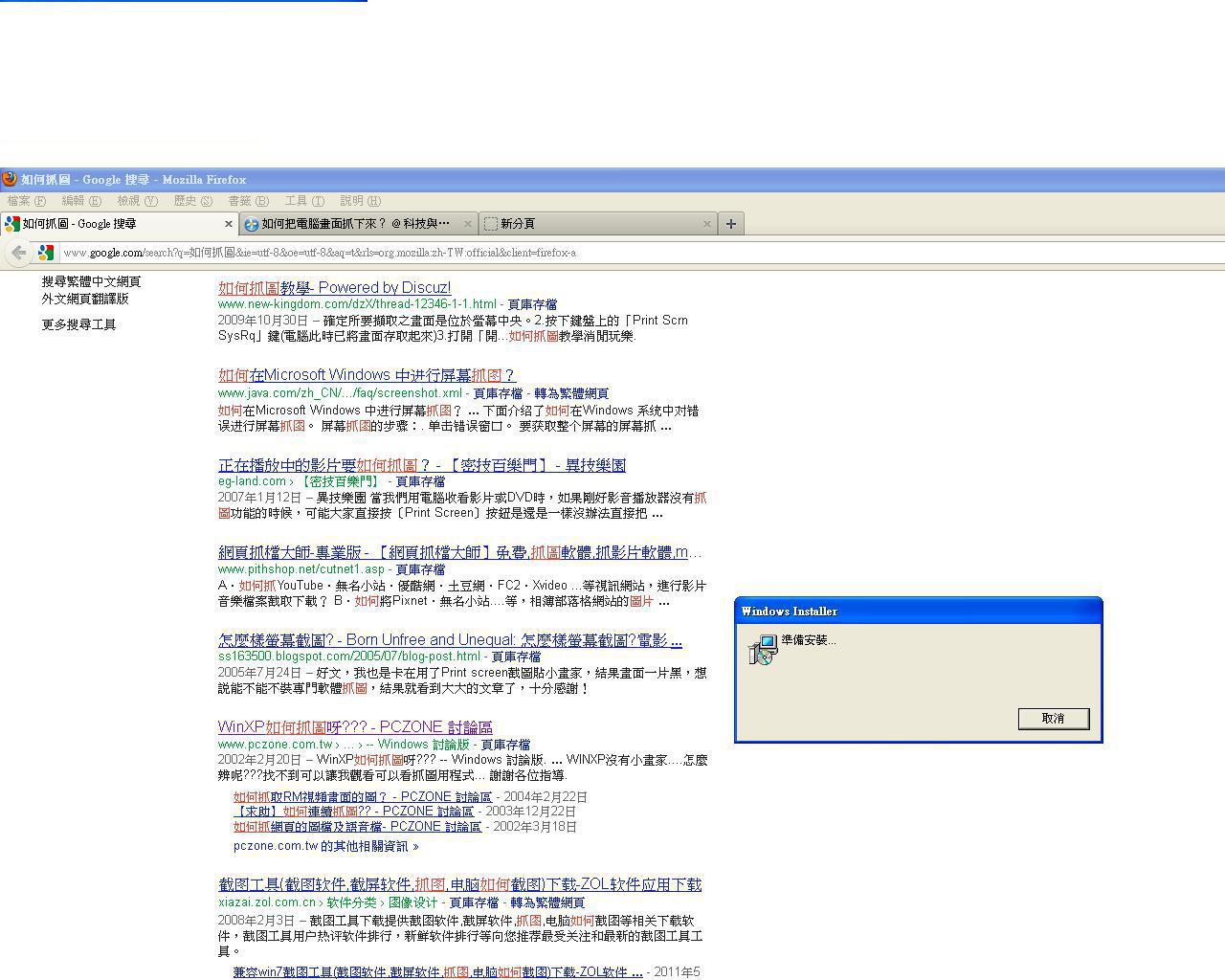Click the Windows 討論版 breadcrumb under pczone.com.tw
Image resolution: width=1225 pixels, height=980 pixels.
423,745
